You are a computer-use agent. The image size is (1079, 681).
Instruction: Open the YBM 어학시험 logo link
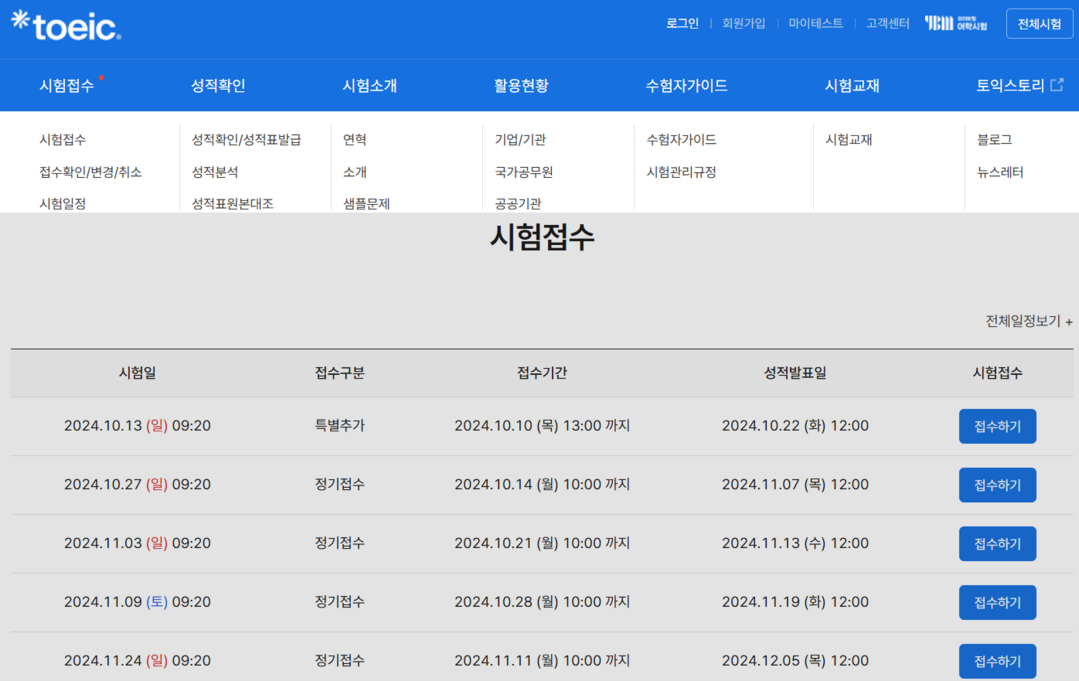(955, 23)
